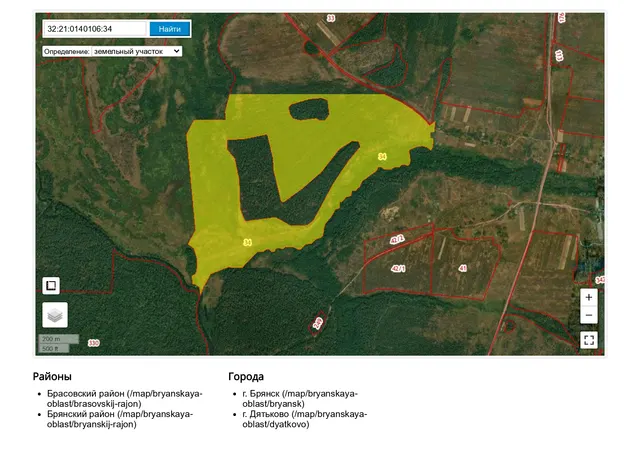
Task: Focus the cadastral number input field
Action: tap(95, 29)
